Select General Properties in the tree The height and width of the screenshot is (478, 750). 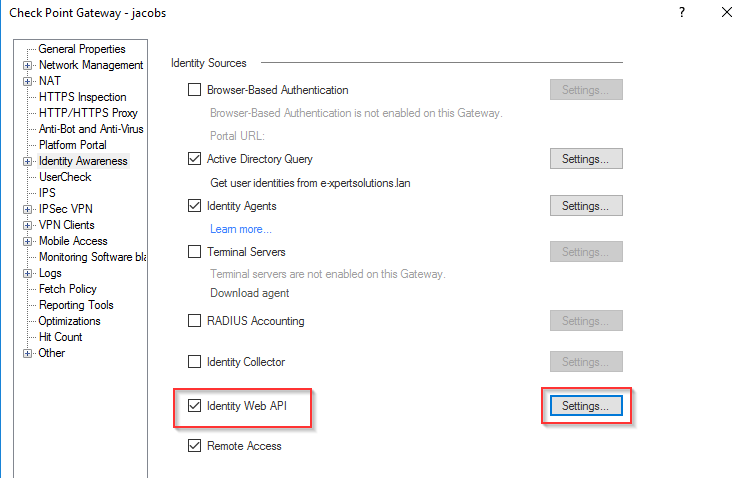82,49
